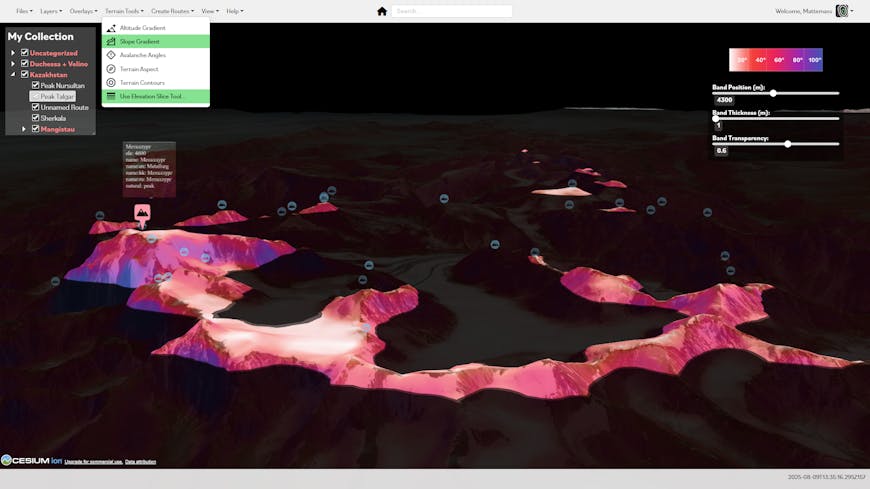Open the View menu

pos(210,11)
